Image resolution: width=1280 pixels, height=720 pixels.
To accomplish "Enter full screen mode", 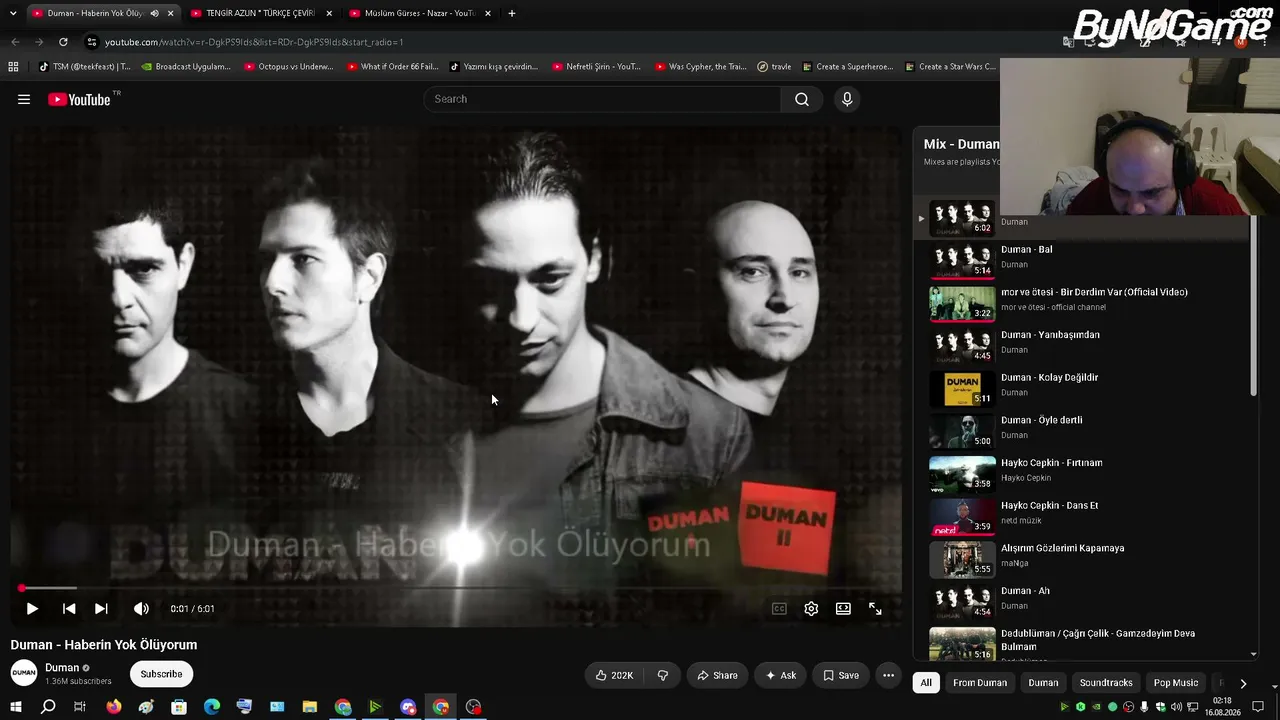I will coord(875,608).
